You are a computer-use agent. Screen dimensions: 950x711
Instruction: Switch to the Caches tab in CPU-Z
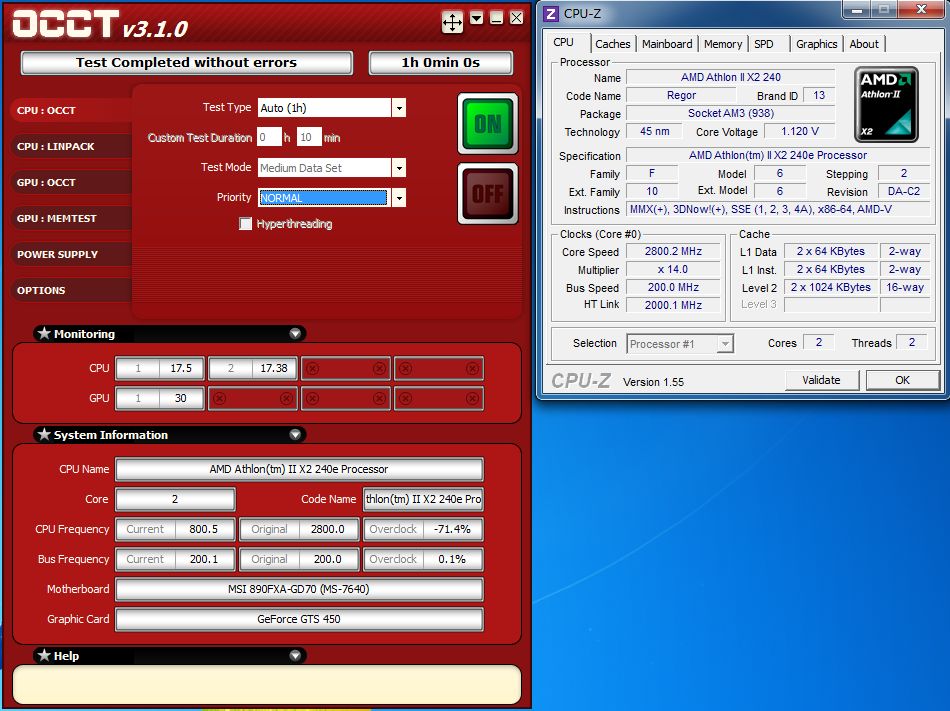tap(613, 44)
